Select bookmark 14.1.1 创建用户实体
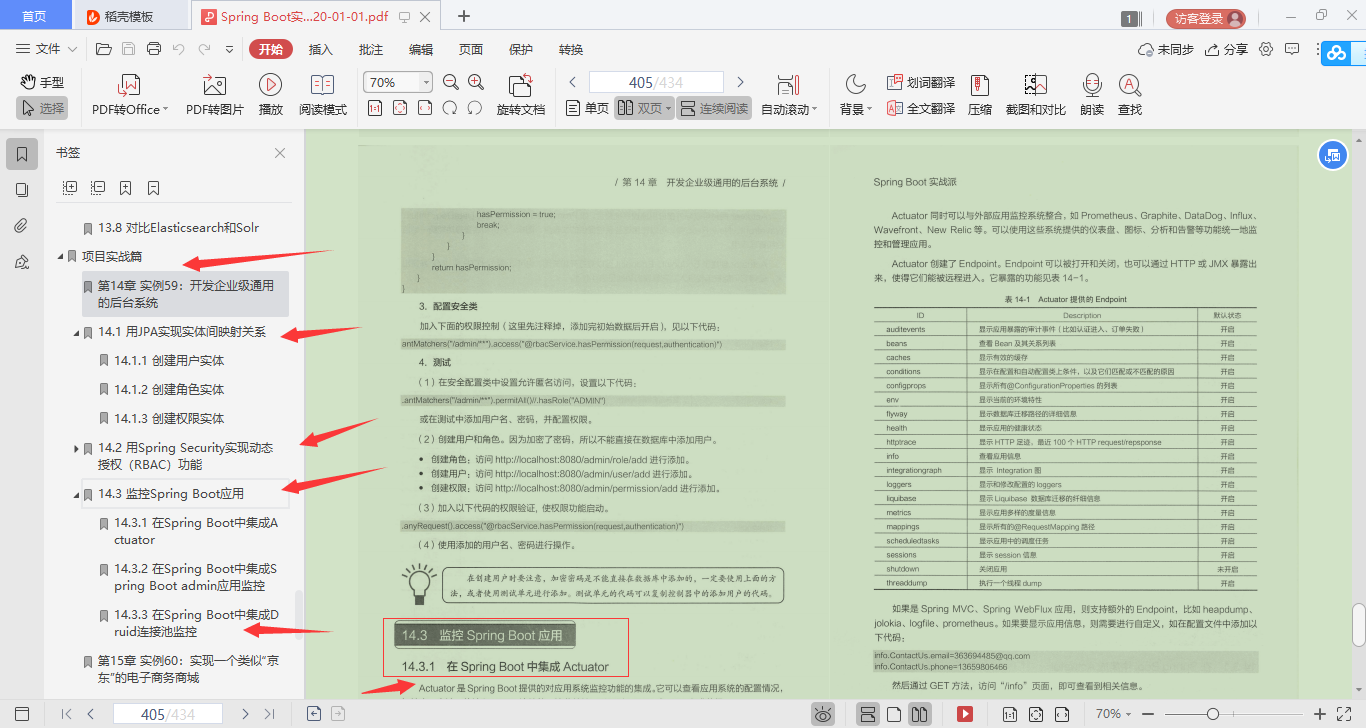 (169, 360)
